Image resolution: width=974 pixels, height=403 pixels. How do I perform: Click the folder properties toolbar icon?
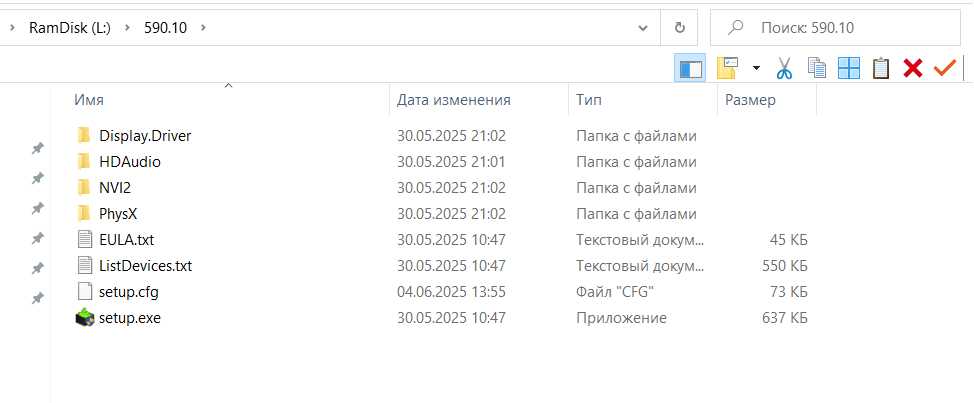[x=727, y=68]
